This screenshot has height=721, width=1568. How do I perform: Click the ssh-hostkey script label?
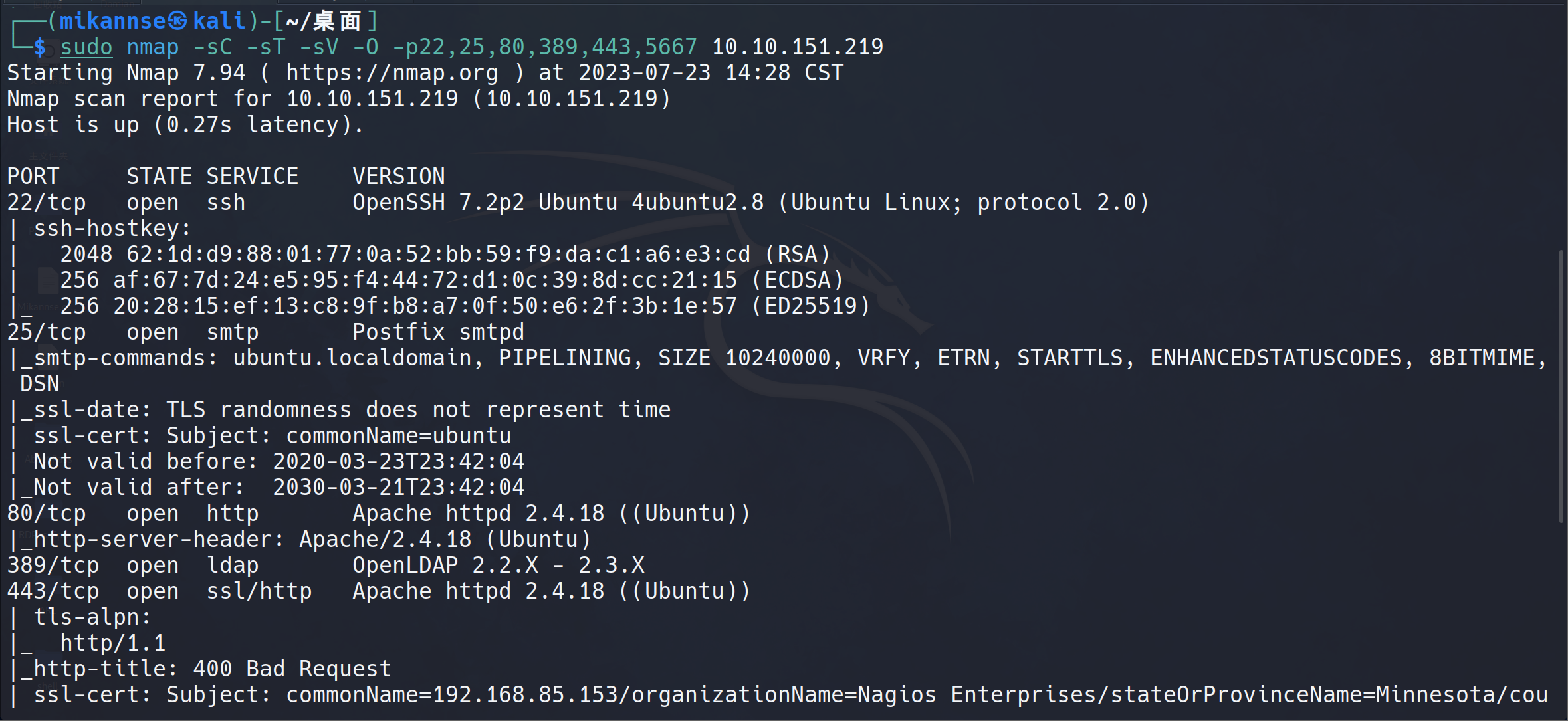coord(112,229)
